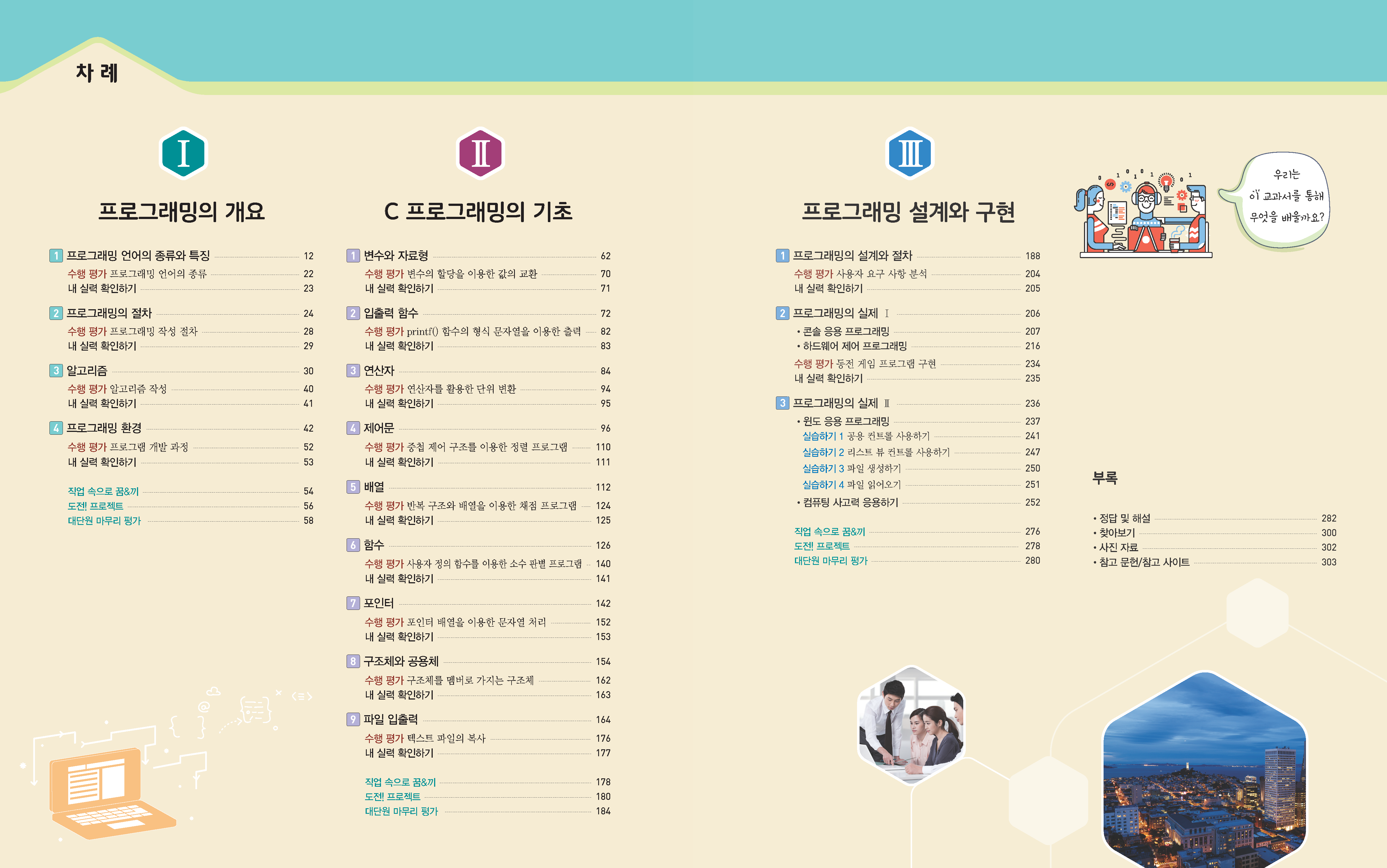Click '수행 평가 중첩 제어 구조를 이용한 정렬 프로그램'
Screen dimensions: 1387x868
pos(466,447)
